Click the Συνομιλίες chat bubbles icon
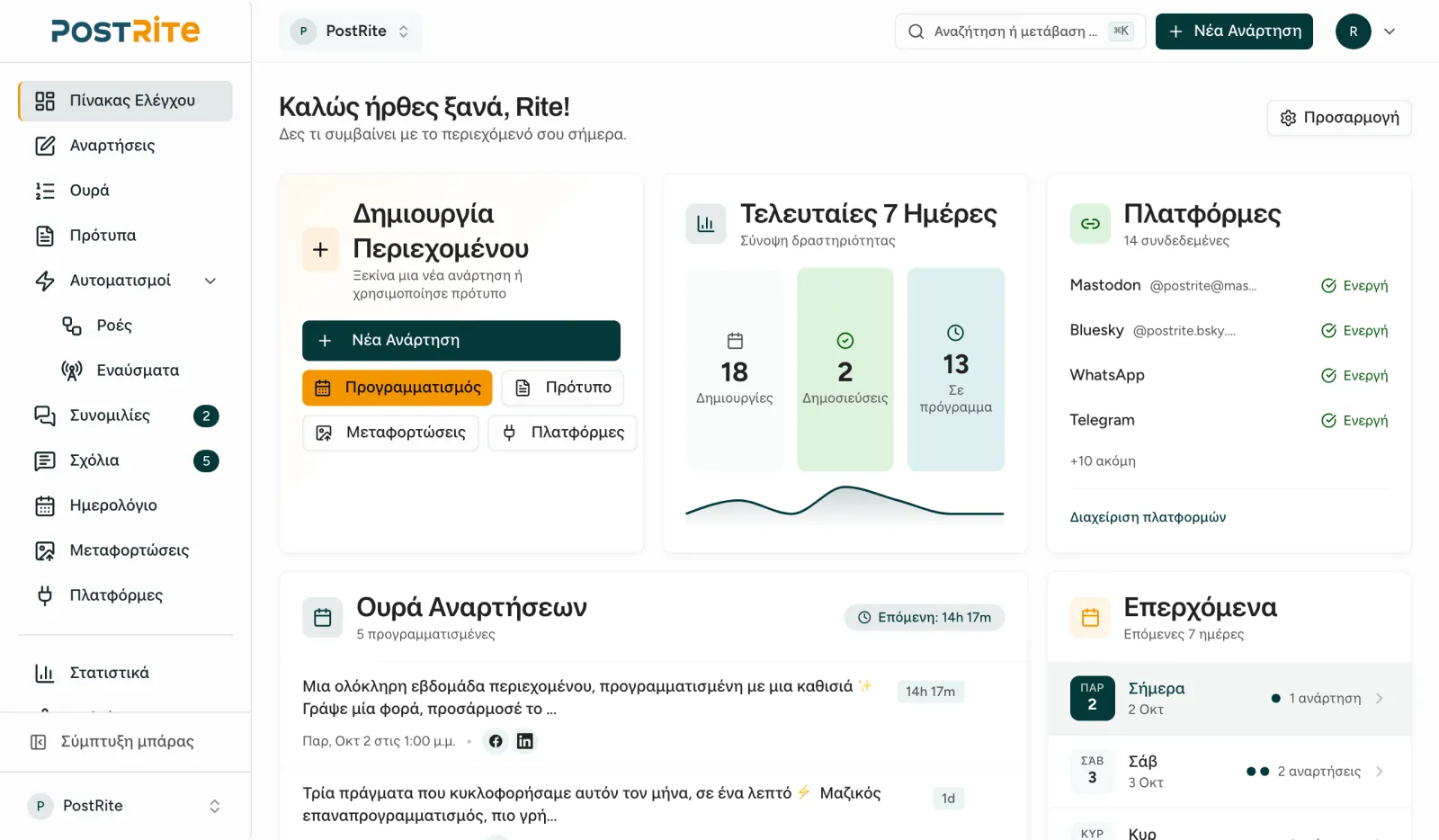This screenshot has width=1439, height=840. tap(45, 416)
